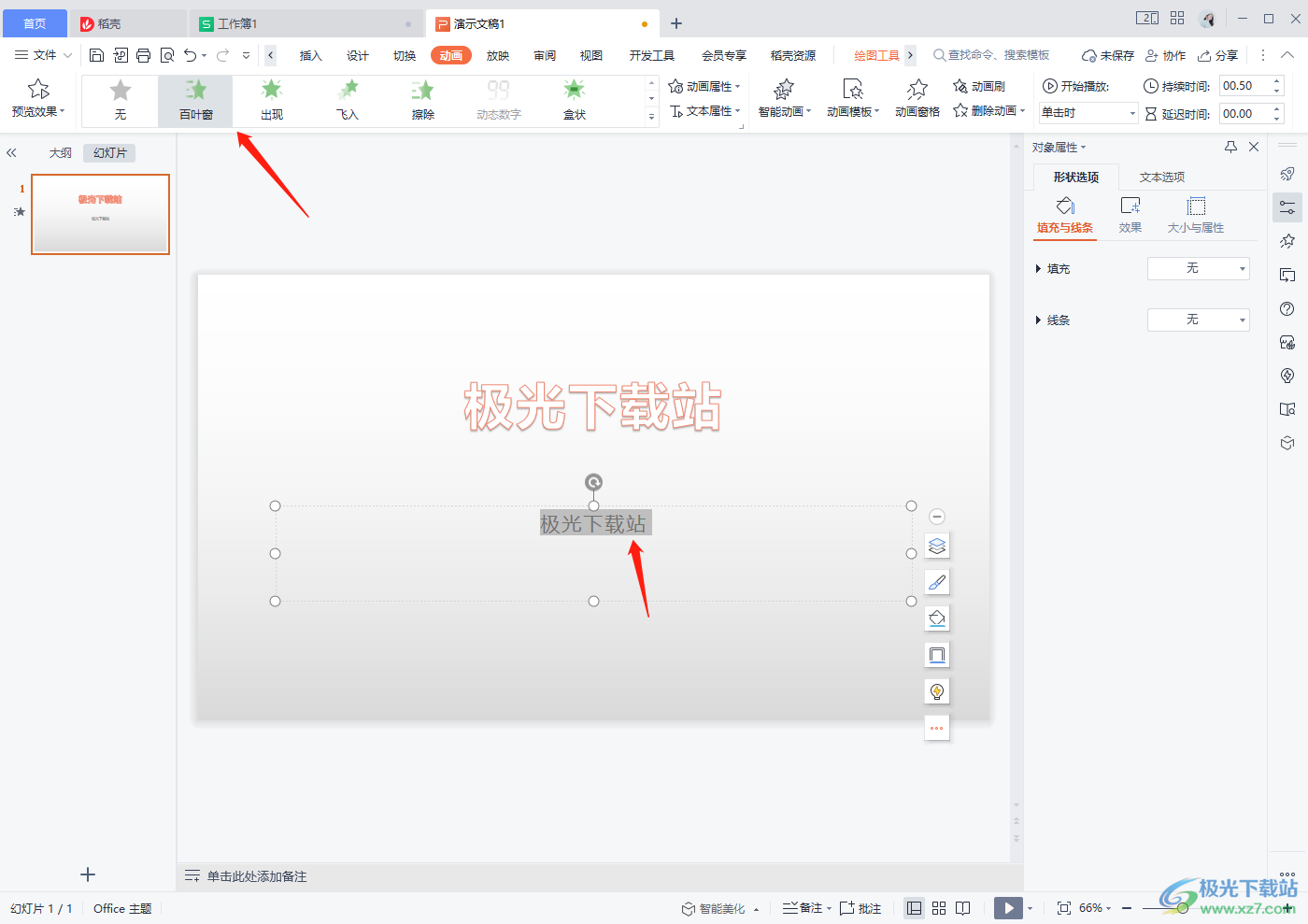Open 动画模板 animation templates
1308x924 pixels.
[853, 100]
